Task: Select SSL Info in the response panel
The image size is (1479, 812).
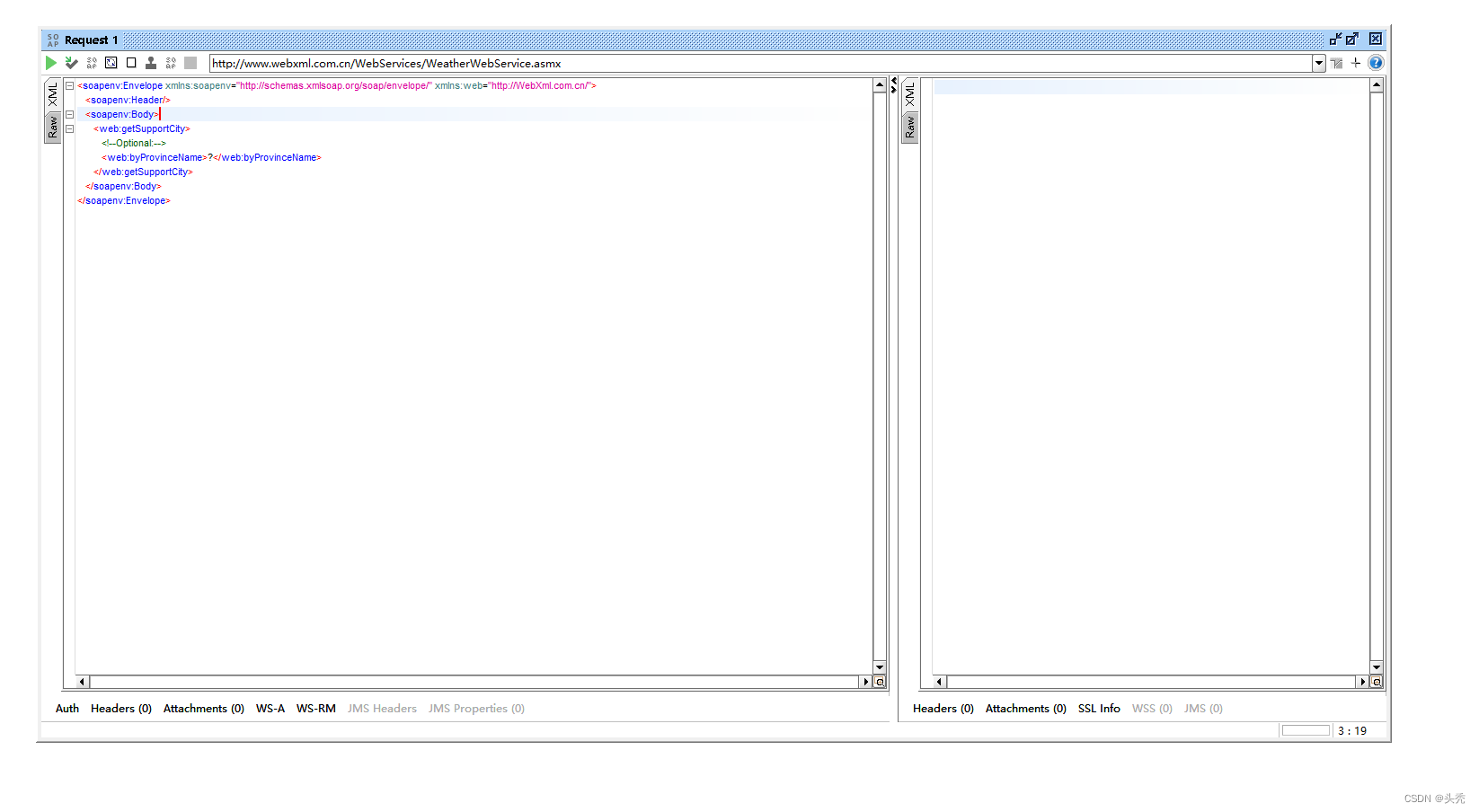Action: (1099, 709)
